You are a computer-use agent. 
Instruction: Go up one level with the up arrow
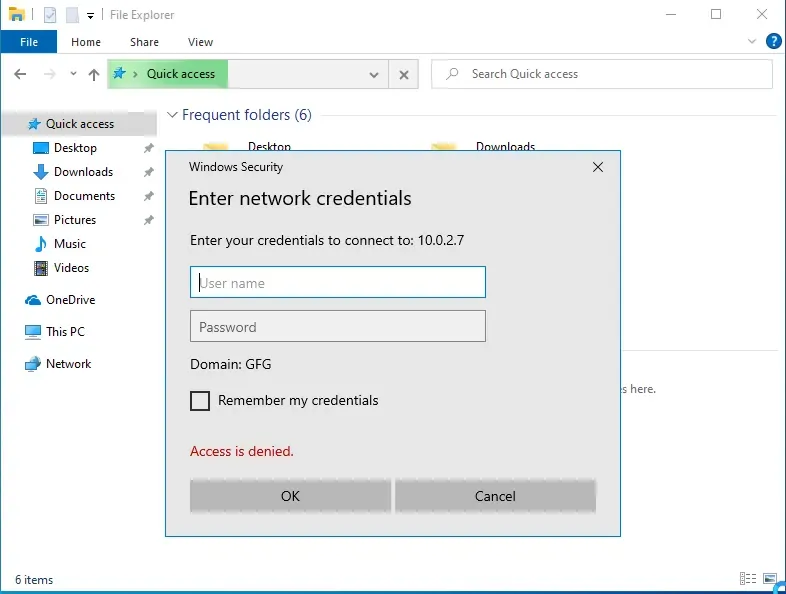[x=94, y=75]
